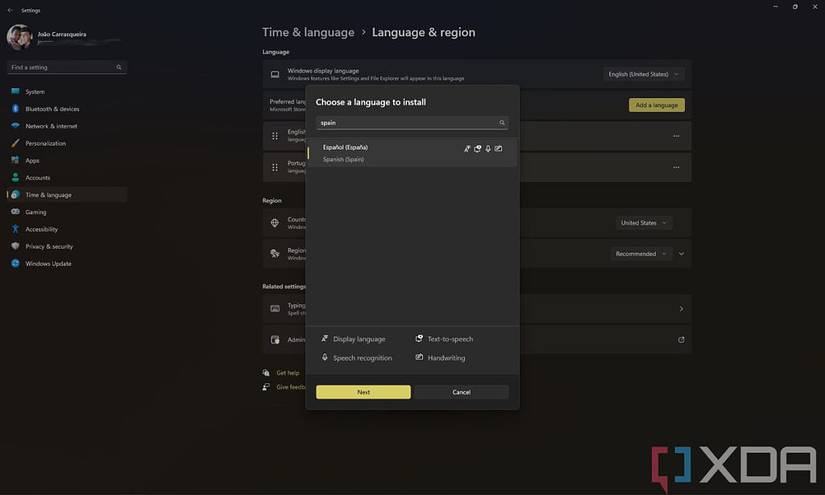Open Network & internet in sidebar

pos(66,126)
